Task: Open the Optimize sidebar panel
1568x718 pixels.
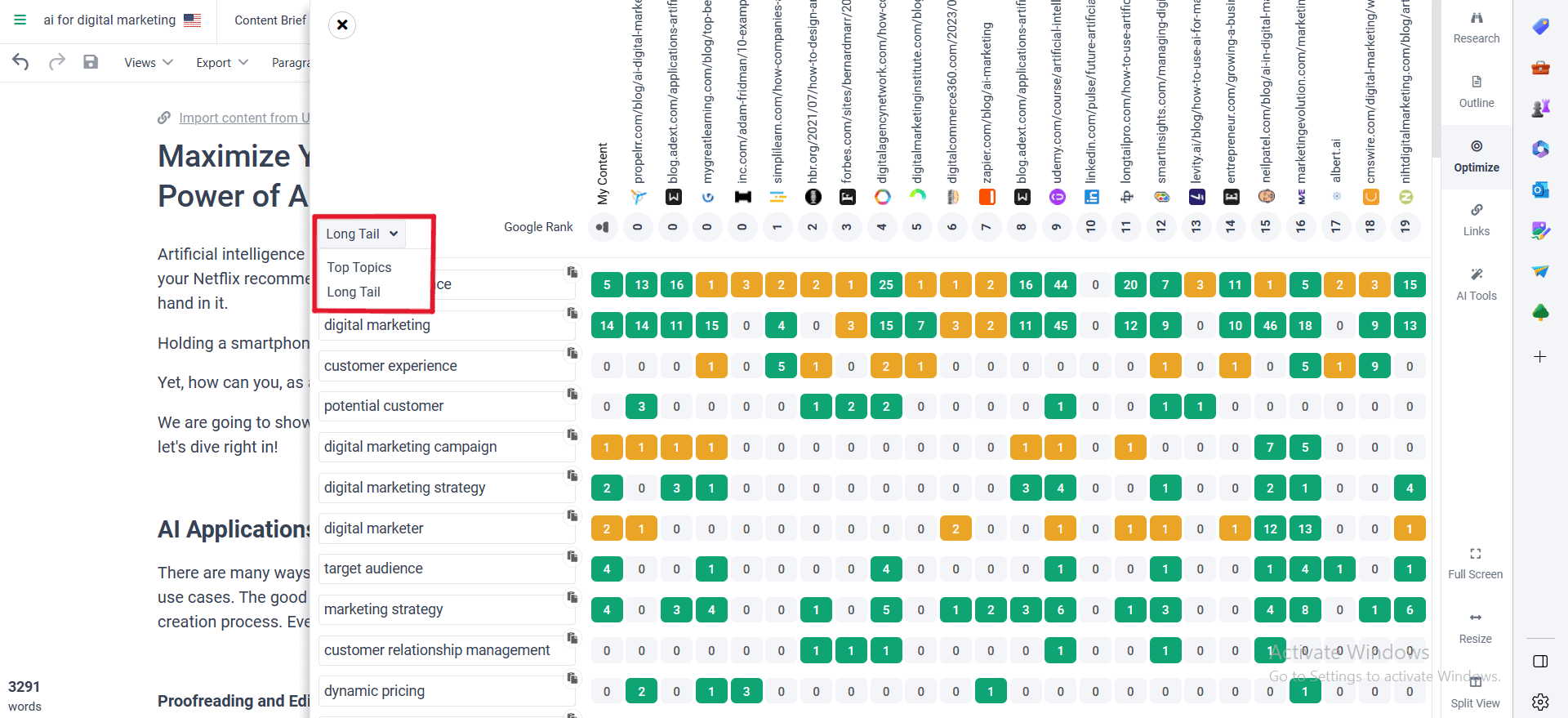Action: point(1477,157)
